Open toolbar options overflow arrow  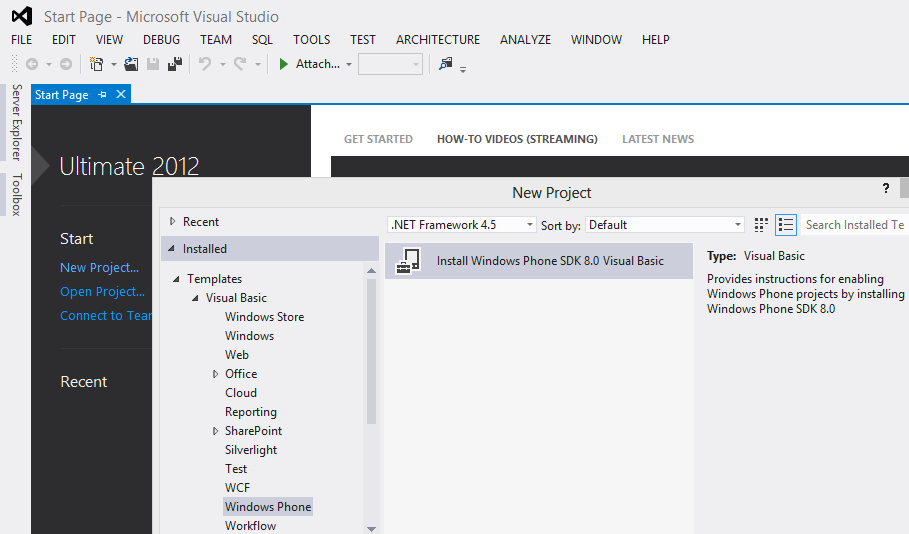(463, 70)
